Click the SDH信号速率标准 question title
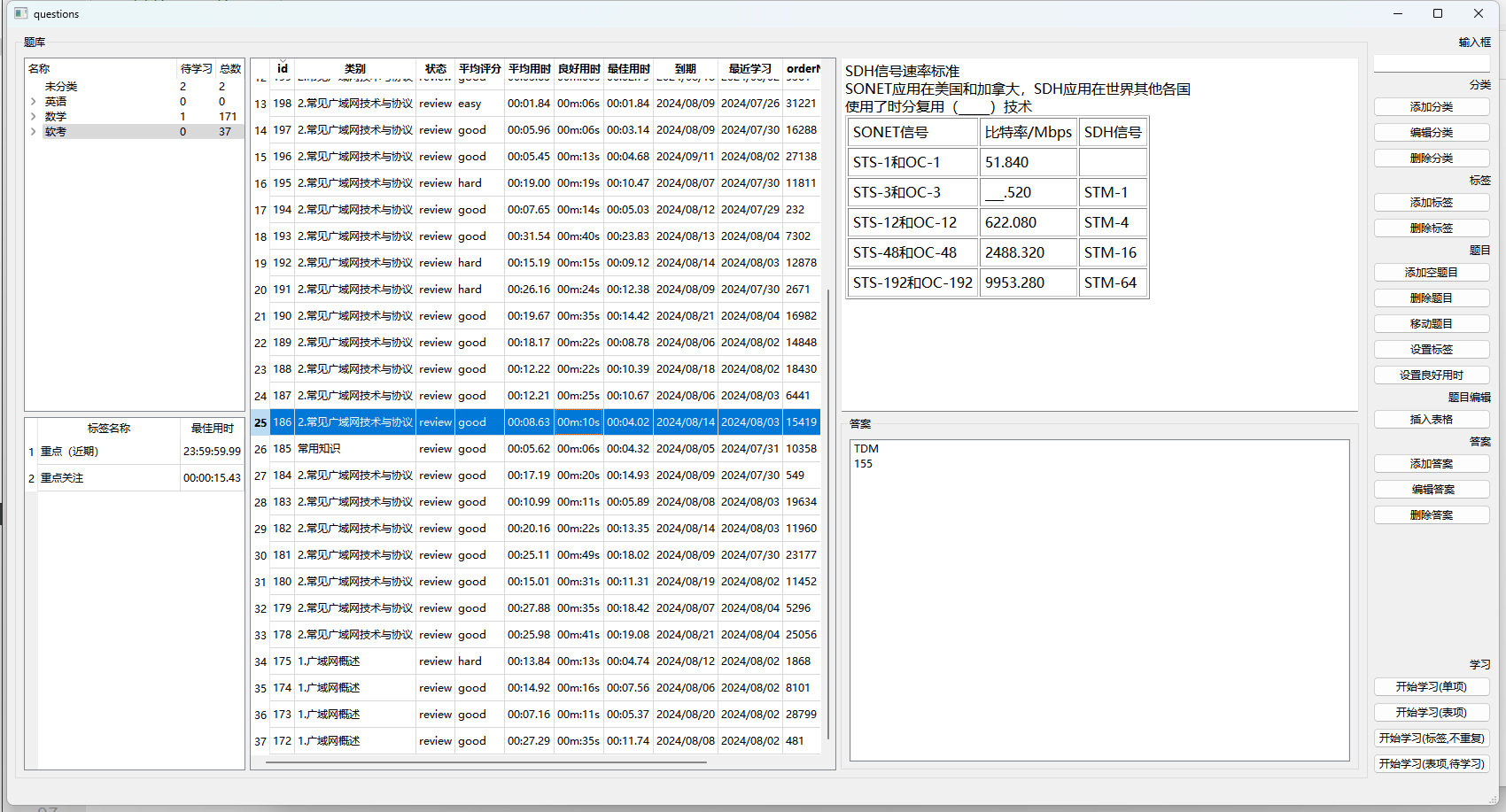The width and height of the screenshot is (1506, 812). (x=902, y=71)
